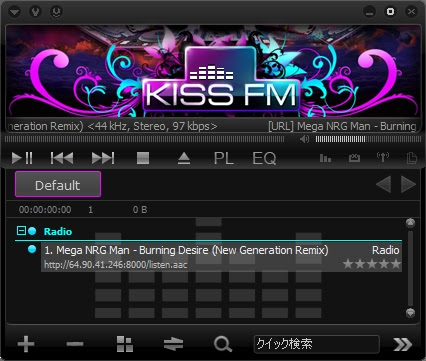Screen dimensions: 426x361
Task: Go to the previous track
Action: pyautogui.click(x=62, y=158)
